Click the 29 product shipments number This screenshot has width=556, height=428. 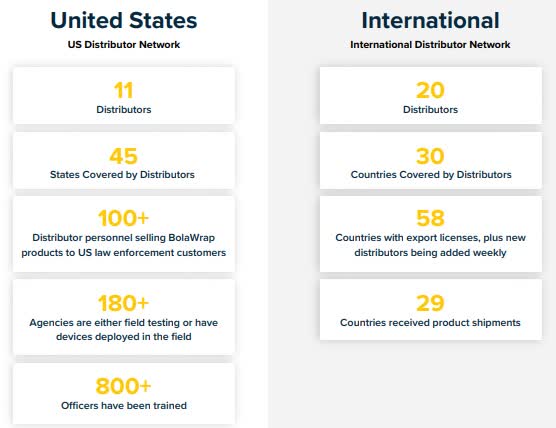430,303
